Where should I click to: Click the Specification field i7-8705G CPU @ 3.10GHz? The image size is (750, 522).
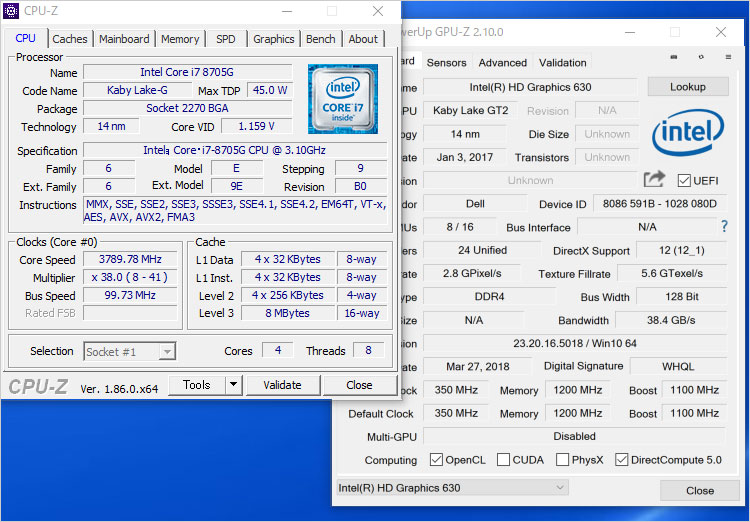tap(235, 150)
